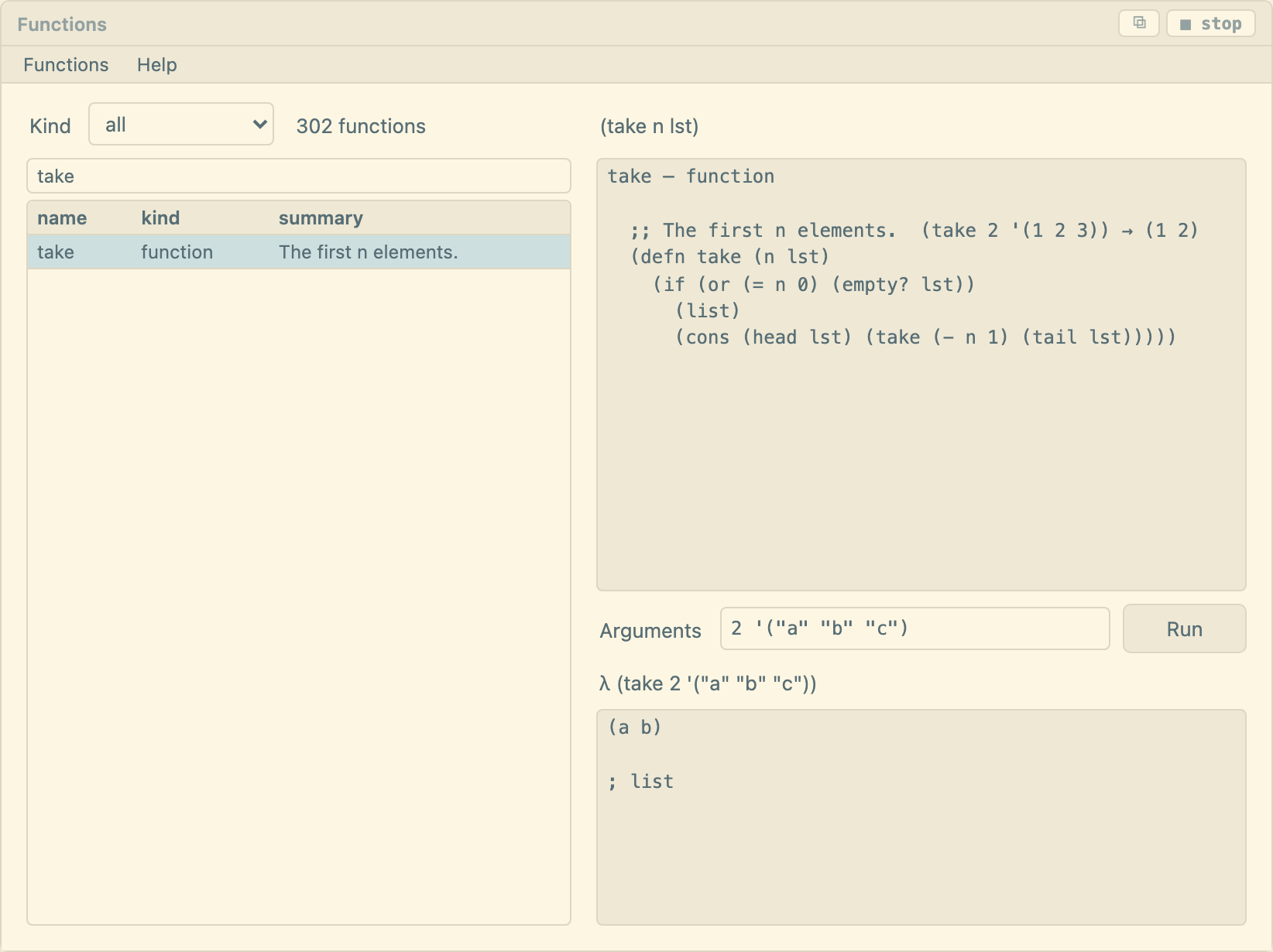This screenshot has height=952, width=1273.
Task: Select the take function row
Action: click(299, 252)
